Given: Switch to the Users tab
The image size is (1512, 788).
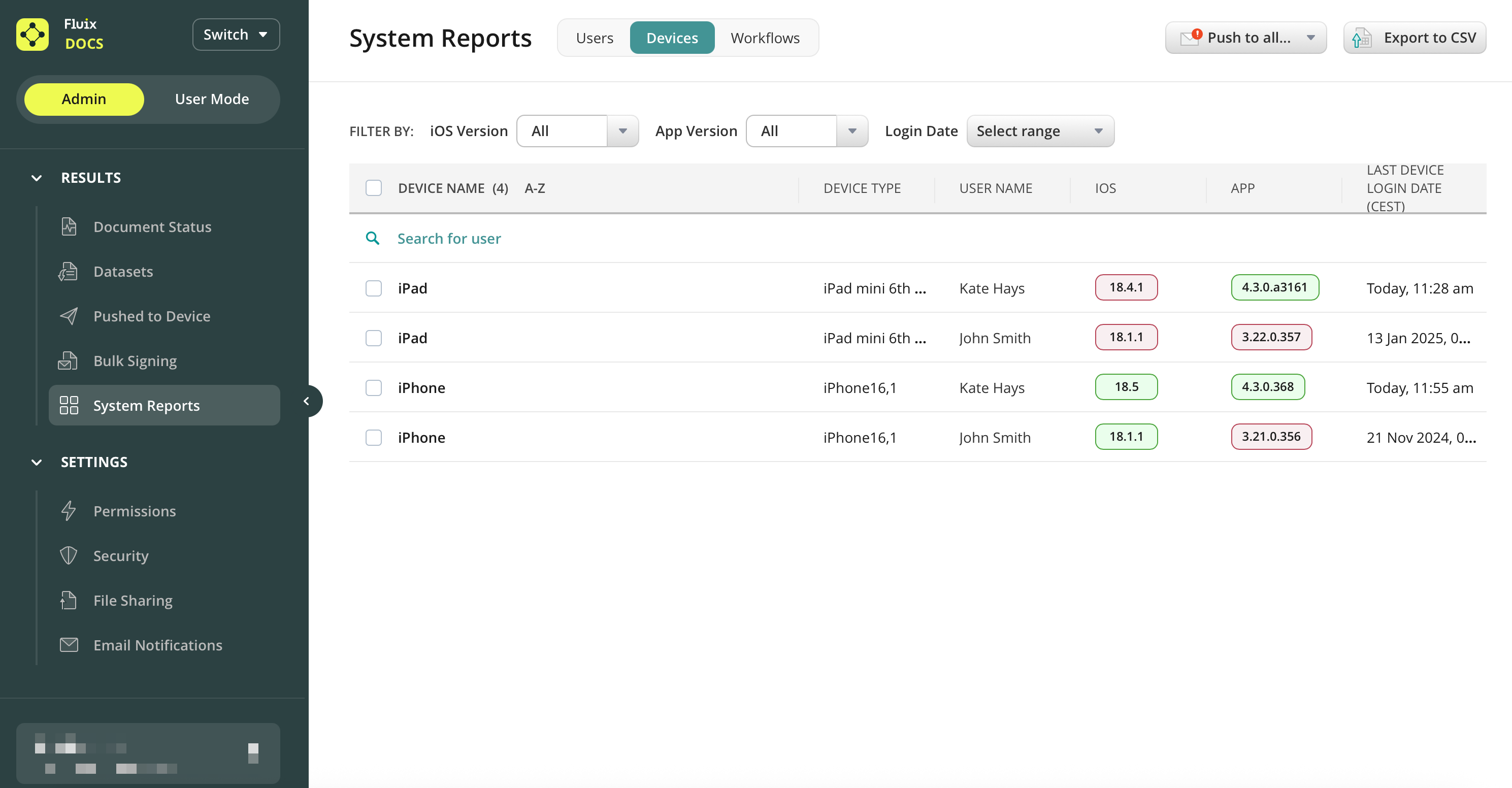Looking at the screenshot, I should click(x=594, y=38).
